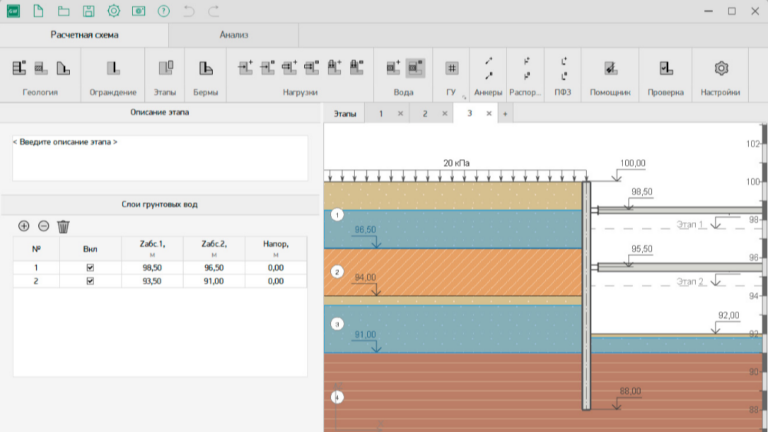Toggle Вкл checkbox for water layer 1
Image resolution: width=768 pixels, height=432 pixels.
coord(90,267)
